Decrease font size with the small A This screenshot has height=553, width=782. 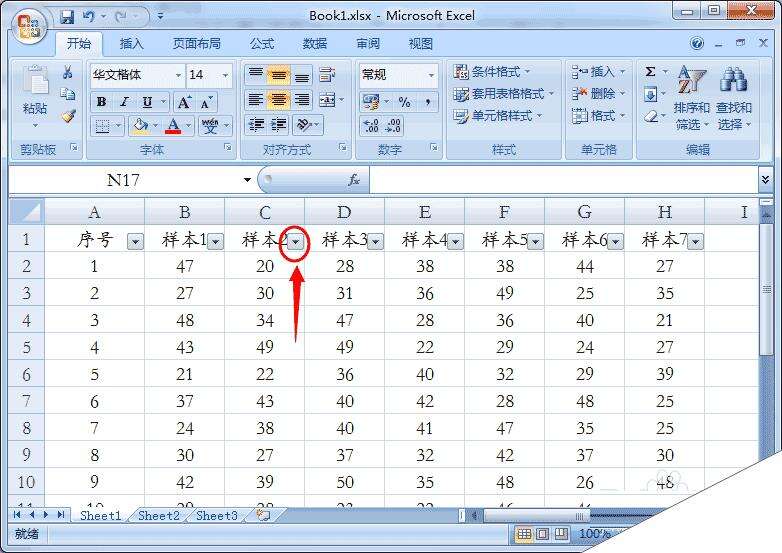click(206, 102)
